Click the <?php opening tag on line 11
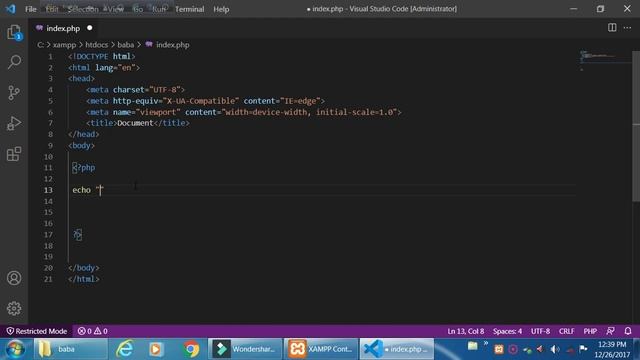640x360 pixels. 84,168
